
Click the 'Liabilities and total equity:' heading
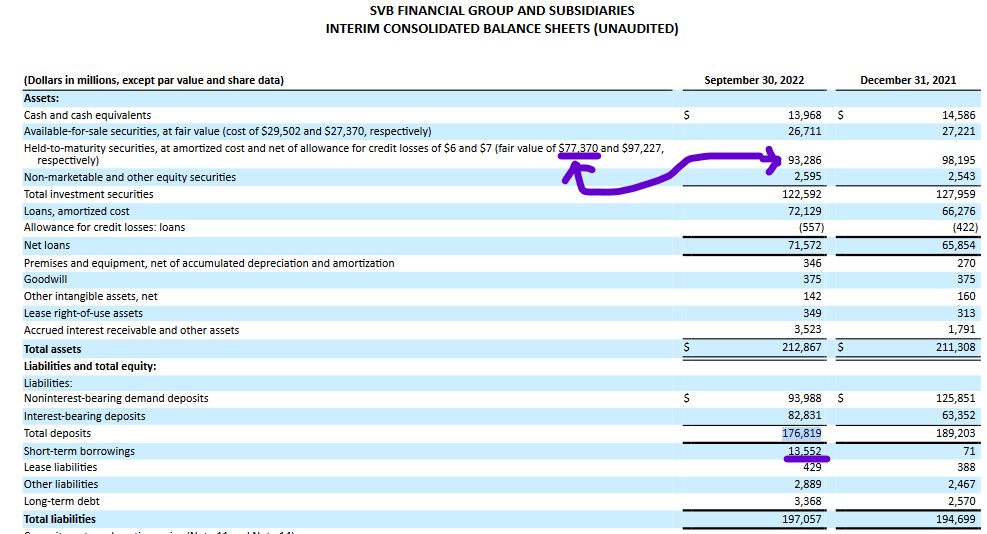90,366
